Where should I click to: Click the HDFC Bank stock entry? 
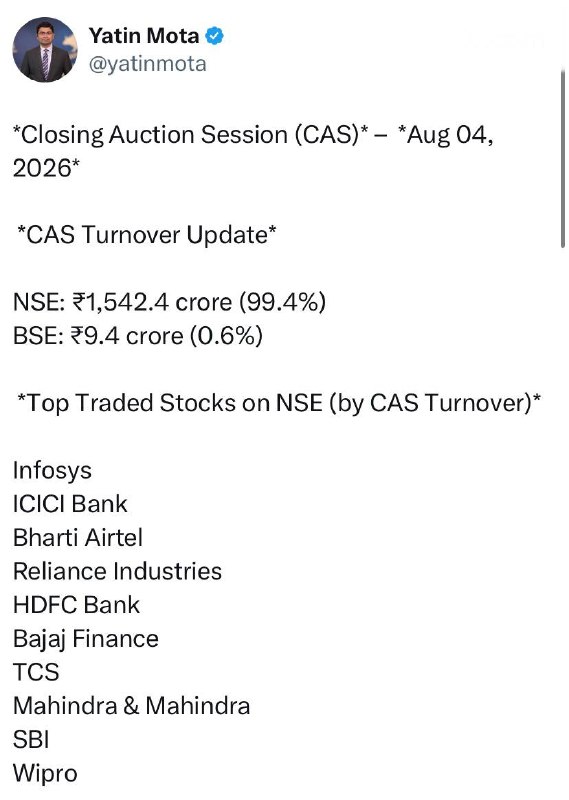pyautogui.click(x=76, y=605)
